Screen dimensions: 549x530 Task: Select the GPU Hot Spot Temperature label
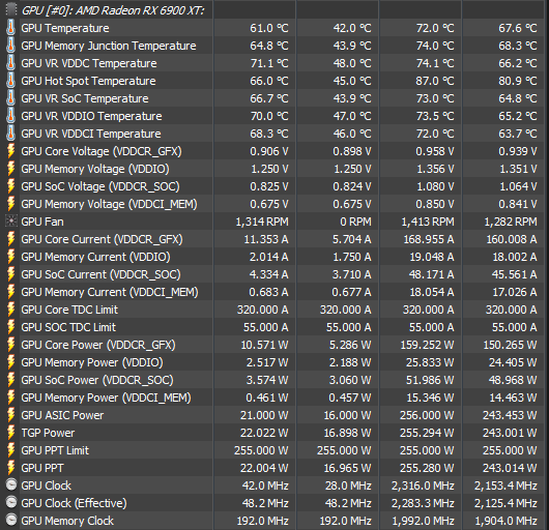click(88, 81)
